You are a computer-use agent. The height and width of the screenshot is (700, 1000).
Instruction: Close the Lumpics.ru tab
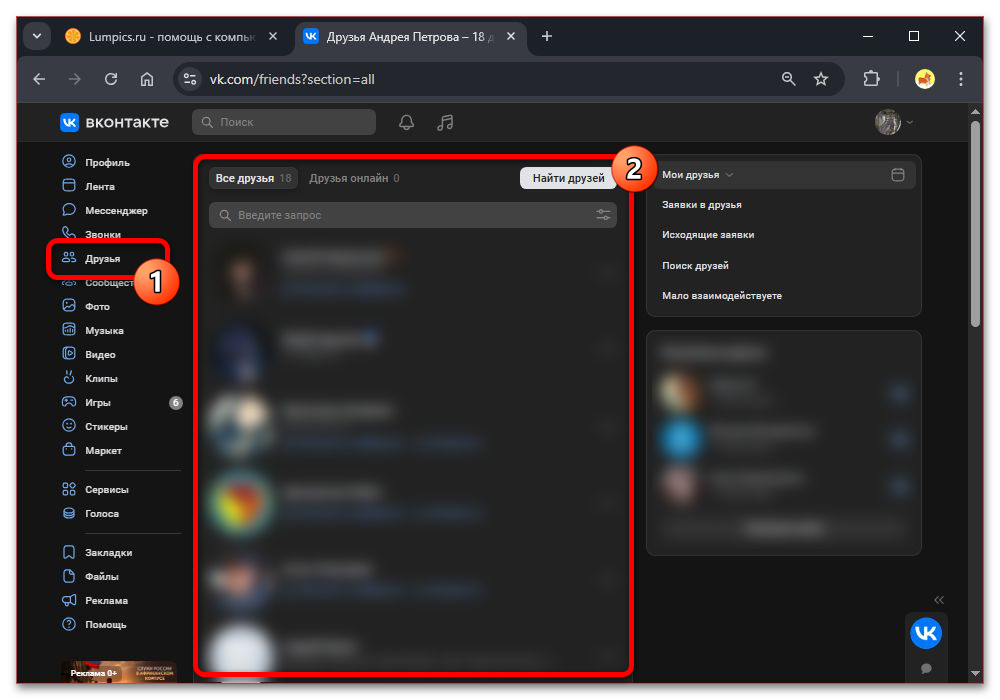[x=273, y=36]
